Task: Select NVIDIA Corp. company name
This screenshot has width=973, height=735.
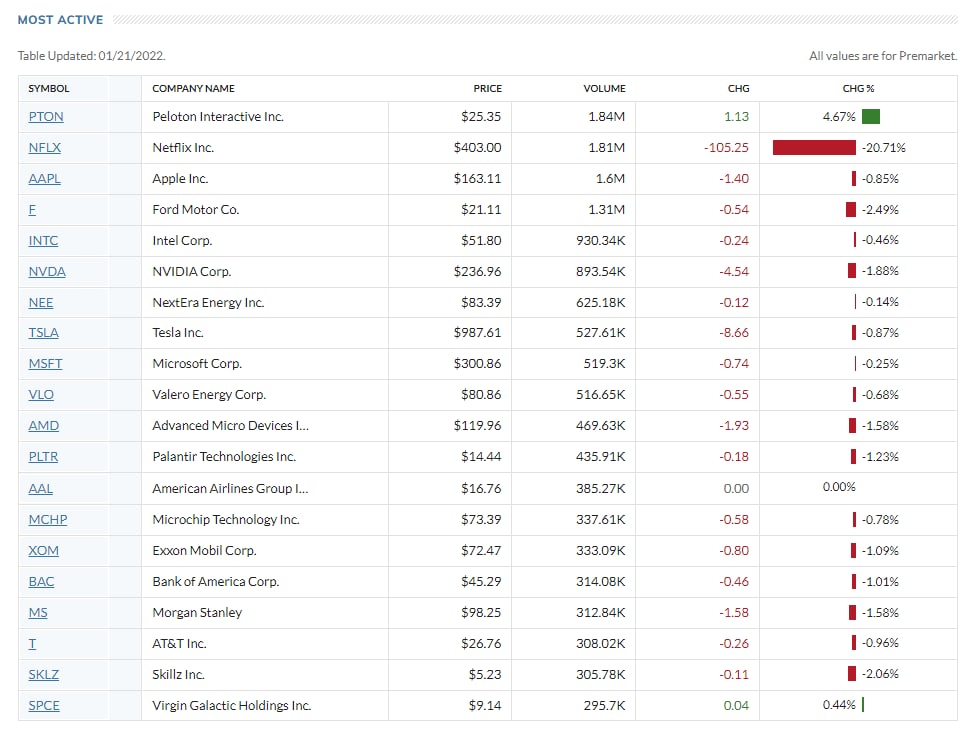Action: (192, 272)
